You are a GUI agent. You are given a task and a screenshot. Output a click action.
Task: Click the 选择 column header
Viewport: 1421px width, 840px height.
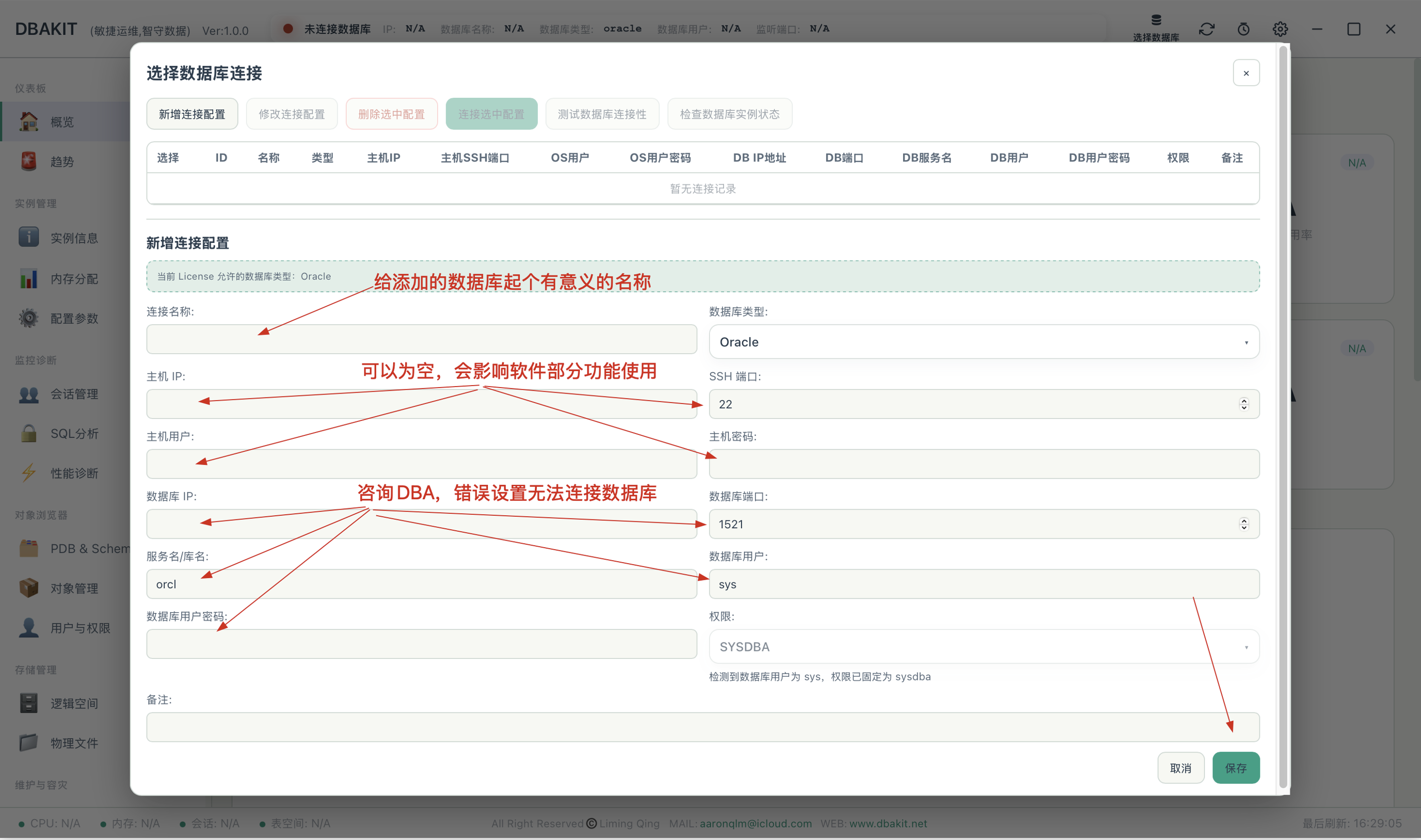[168, 158]
